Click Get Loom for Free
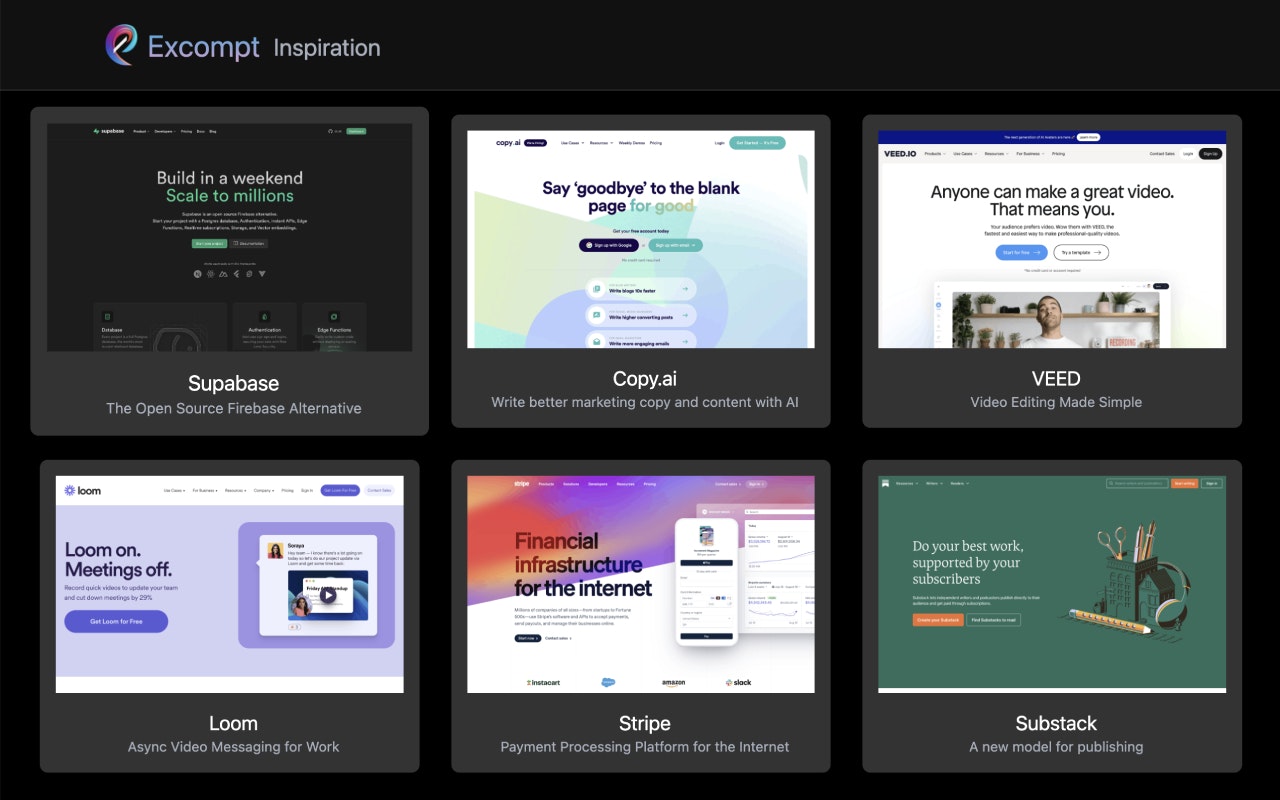Screen dimensions: 1280x800 116,621
